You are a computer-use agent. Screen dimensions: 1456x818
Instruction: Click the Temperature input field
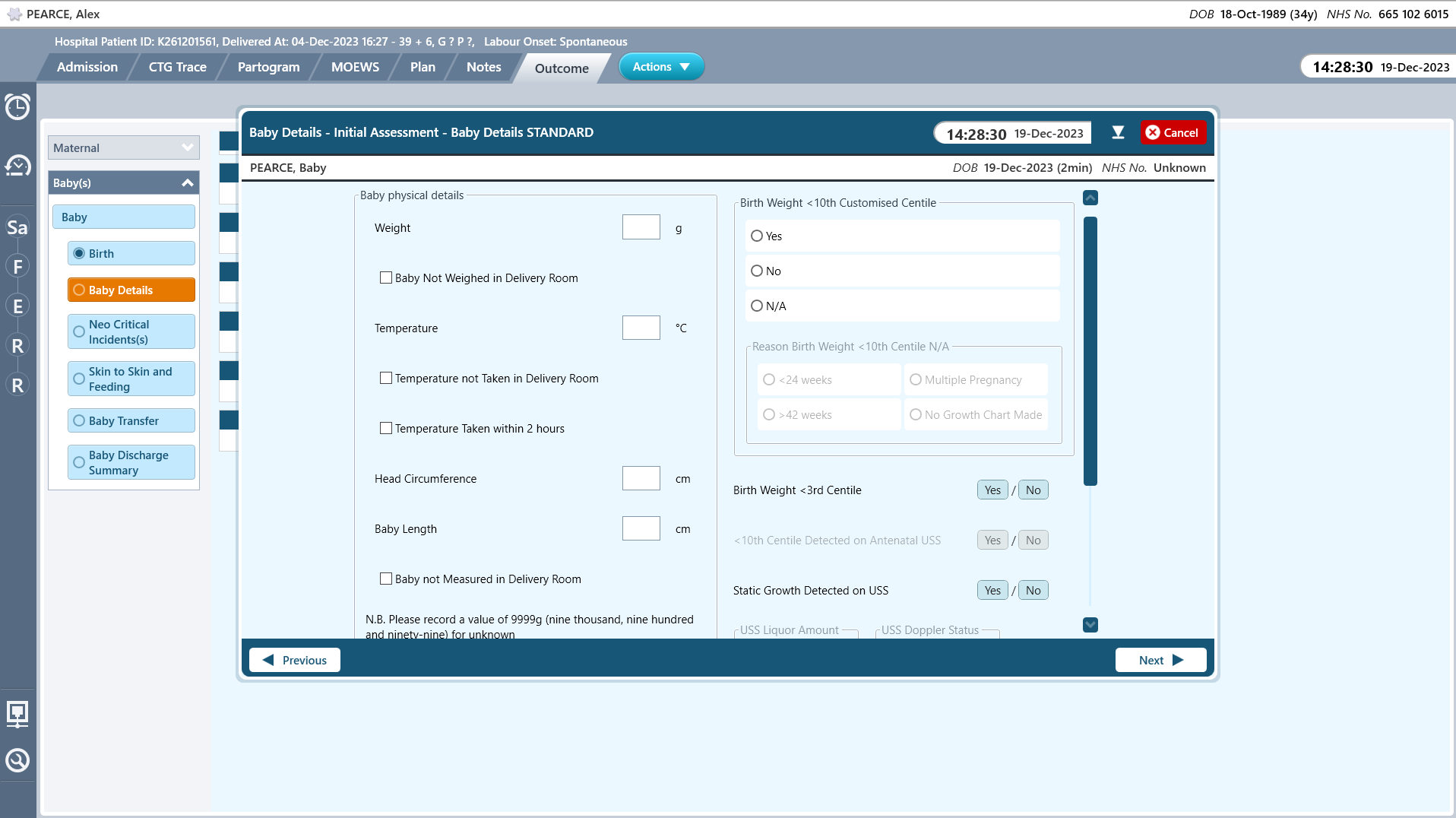tap(641, 328)
